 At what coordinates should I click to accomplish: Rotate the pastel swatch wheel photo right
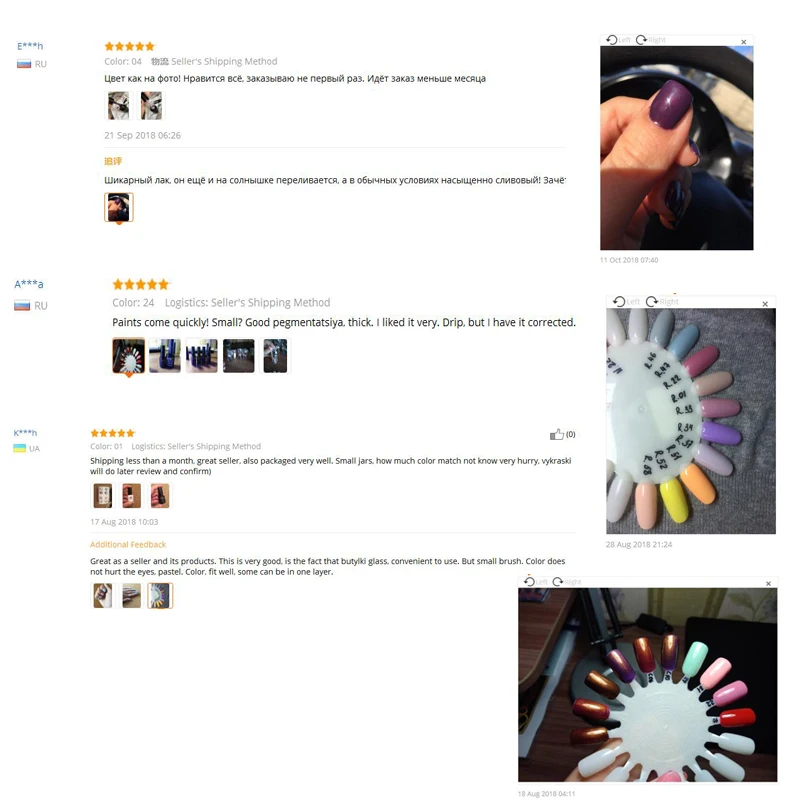tap(662, 302)
